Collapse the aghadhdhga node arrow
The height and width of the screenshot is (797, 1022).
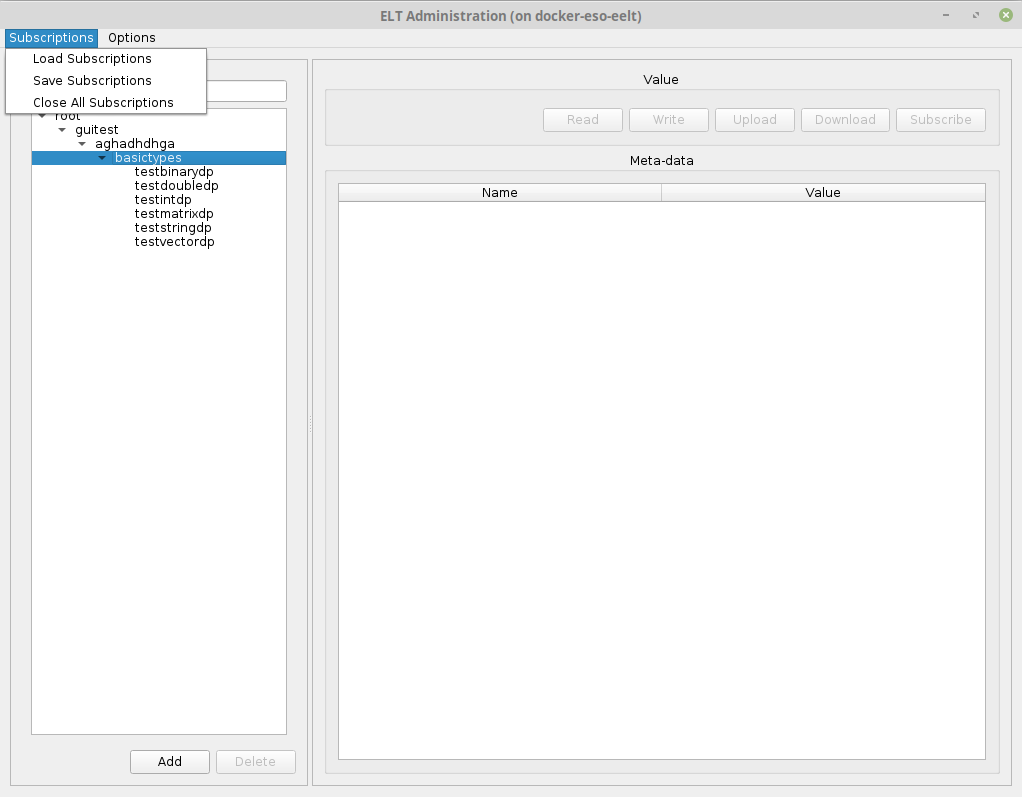(x=82, y=144)
